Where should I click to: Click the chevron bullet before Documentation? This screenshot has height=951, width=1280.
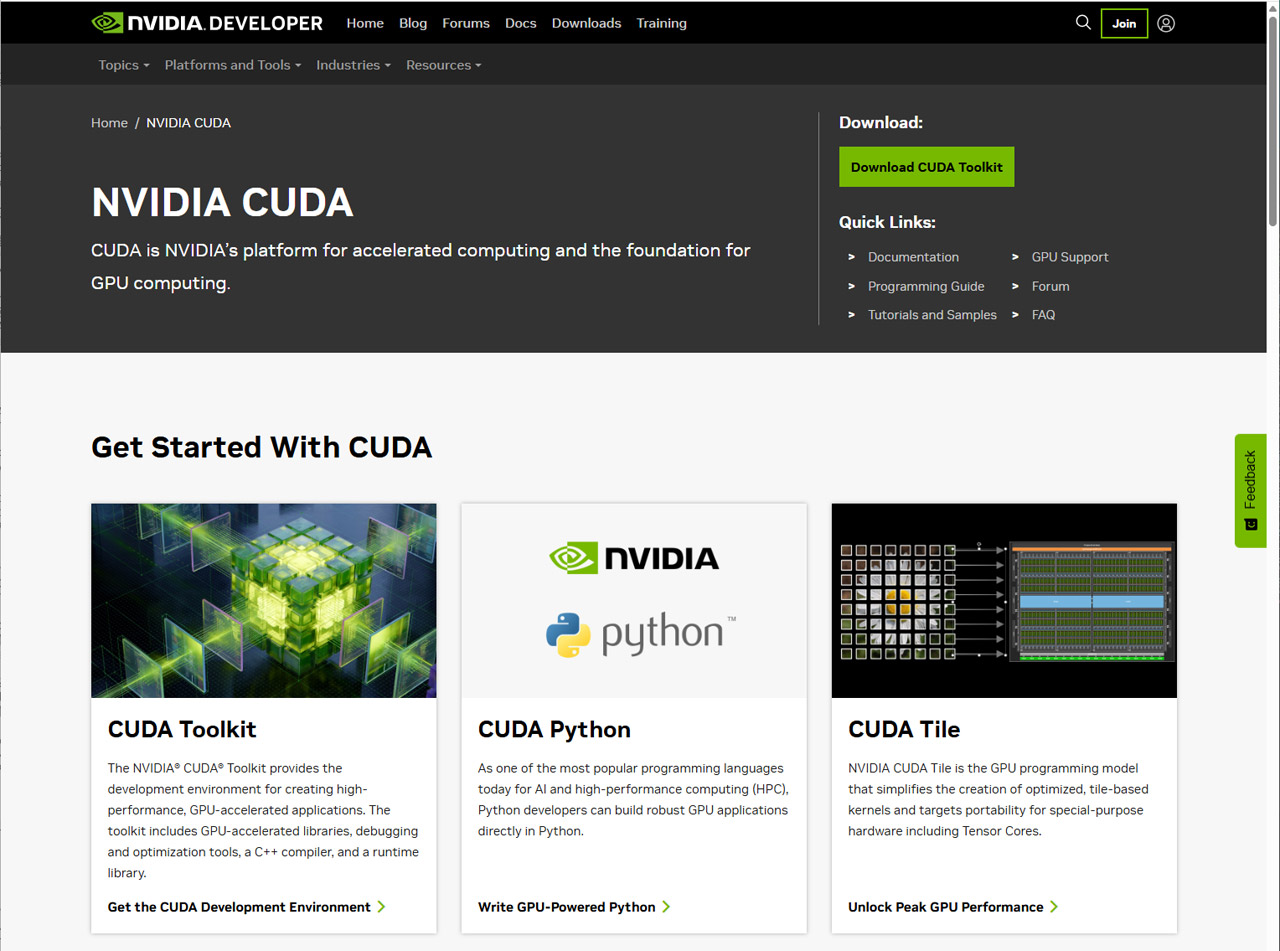851,257
